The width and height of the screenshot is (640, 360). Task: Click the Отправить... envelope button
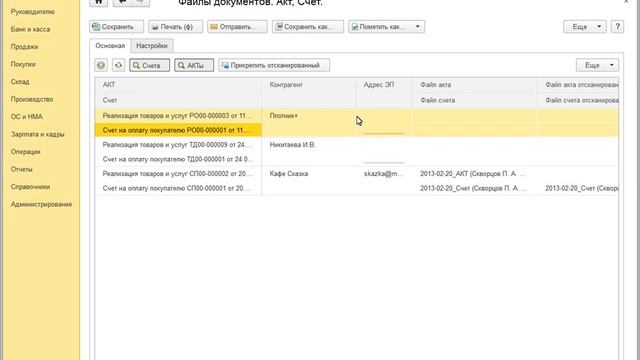tap(237, 27)
